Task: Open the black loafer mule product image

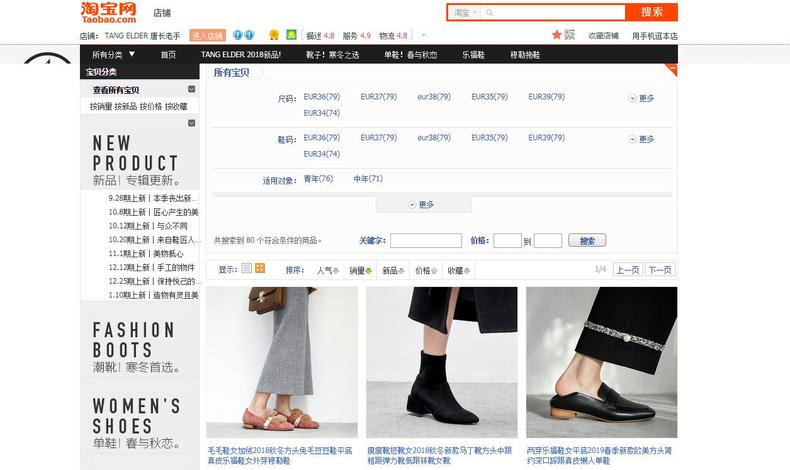Action: 602,362
